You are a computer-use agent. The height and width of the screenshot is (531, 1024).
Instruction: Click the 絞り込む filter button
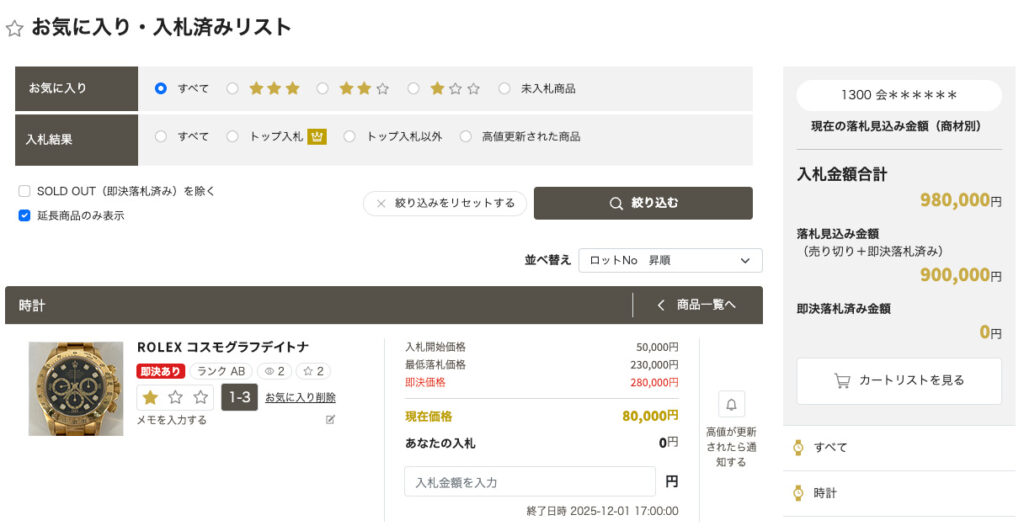coord(643,203)
